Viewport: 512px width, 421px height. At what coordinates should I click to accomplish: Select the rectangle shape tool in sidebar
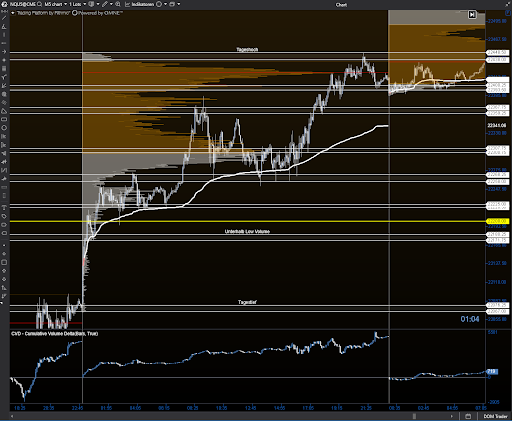[4, 119]
